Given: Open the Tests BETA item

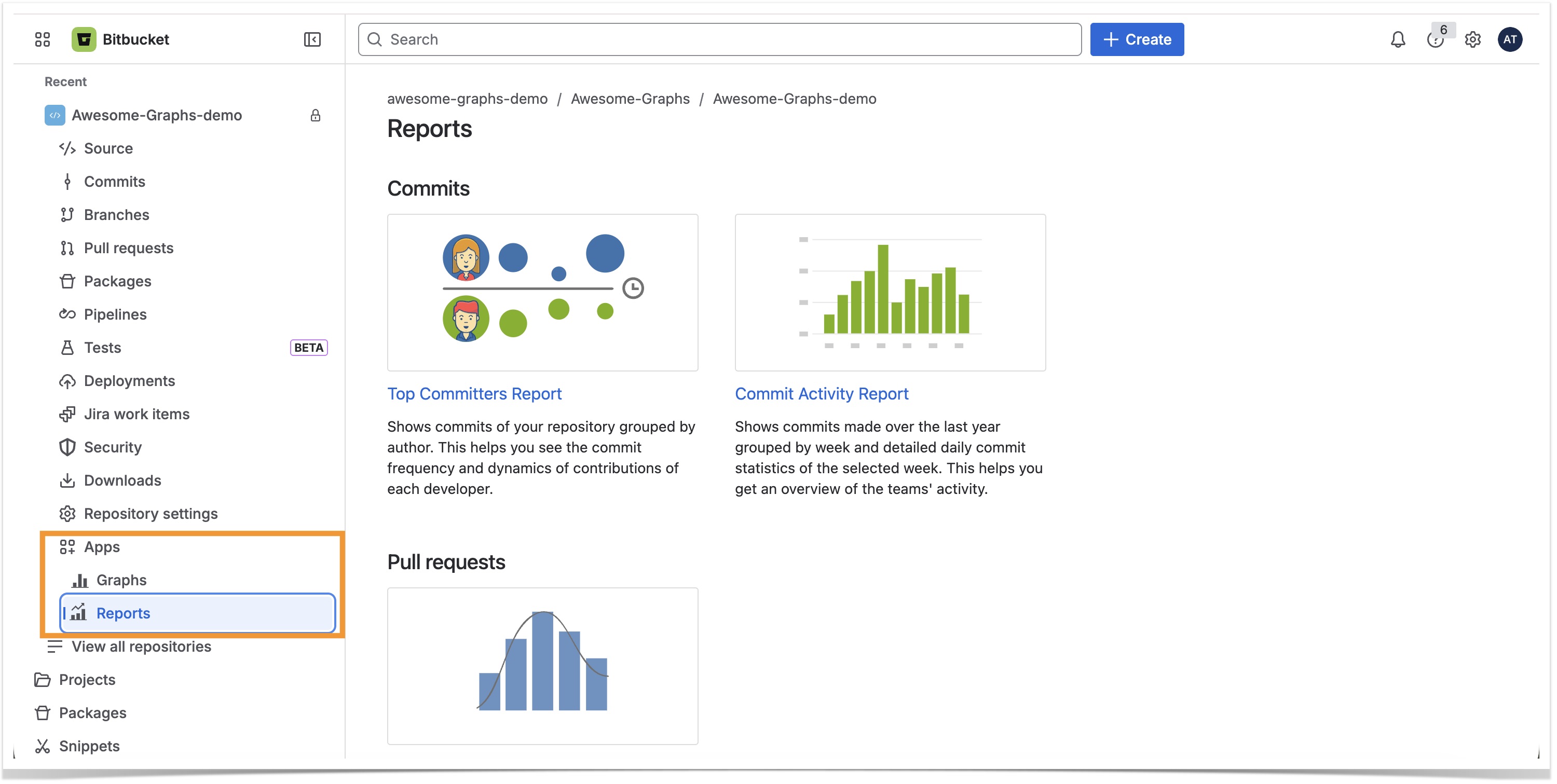Looking at the screenshot, I should (x=102, y=348).
